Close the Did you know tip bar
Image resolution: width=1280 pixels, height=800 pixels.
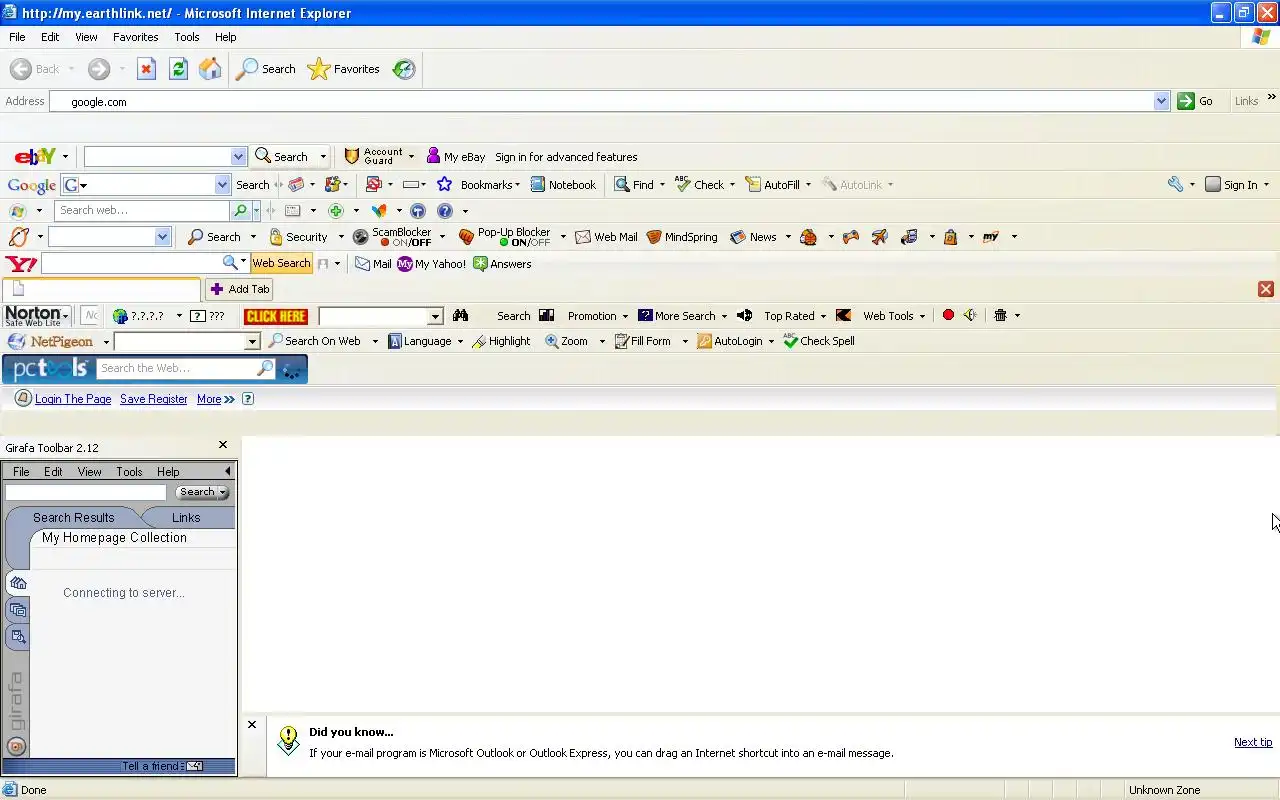pos(252,725)
